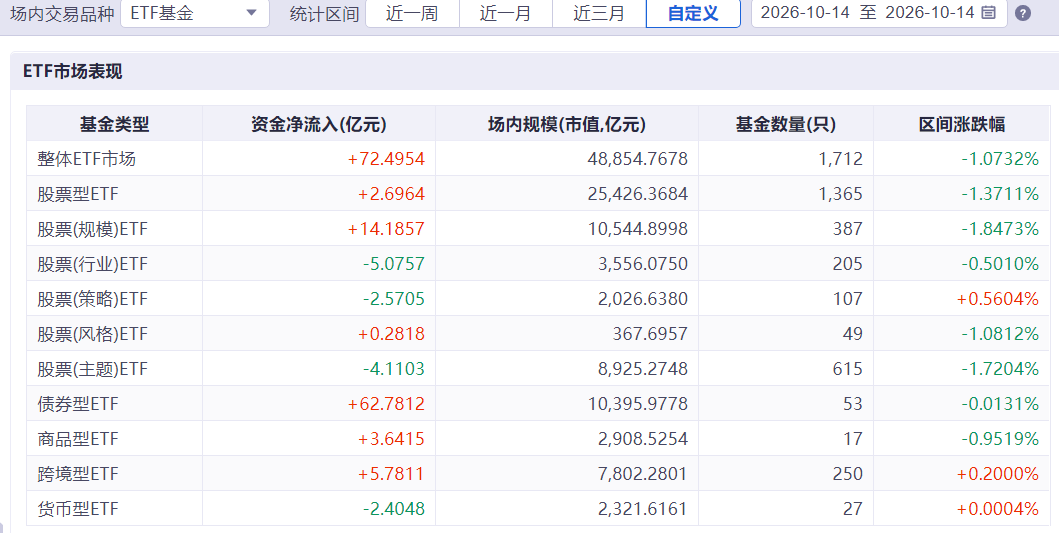Open the help question mark icon

[x=1023, y=13]
